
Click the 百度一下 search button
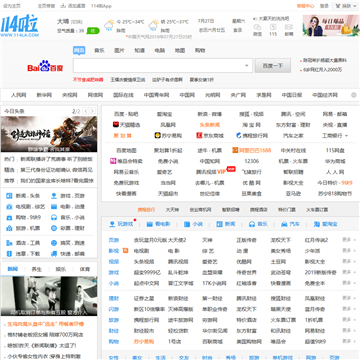click(273, 66)
